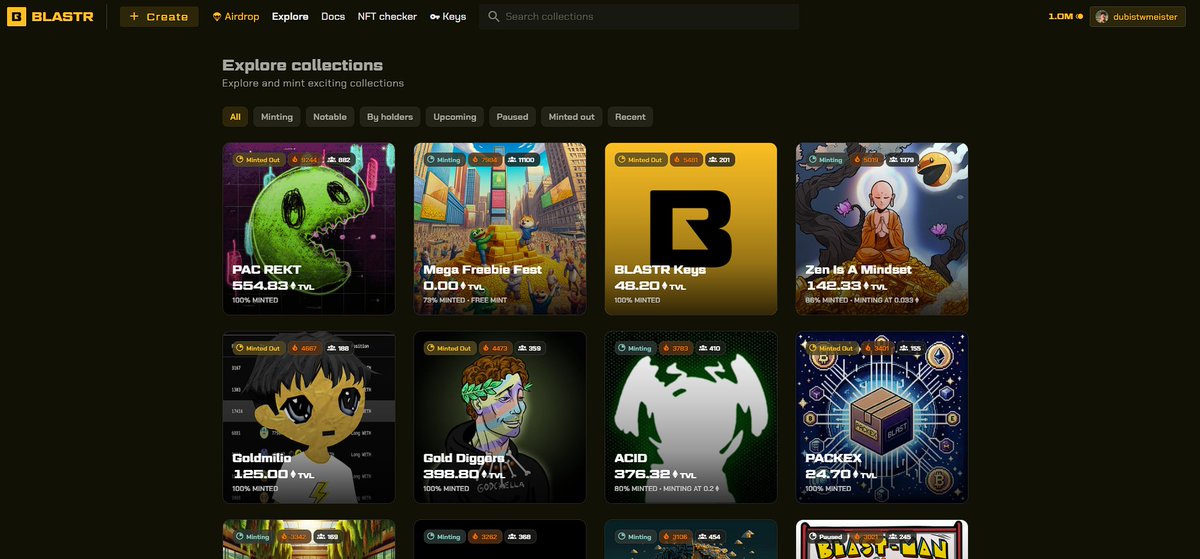The width and height of the screenshot is (1200, 559).
Task: Click the 3783 flame badge on ACID
Action: click(x=676, y=348)
